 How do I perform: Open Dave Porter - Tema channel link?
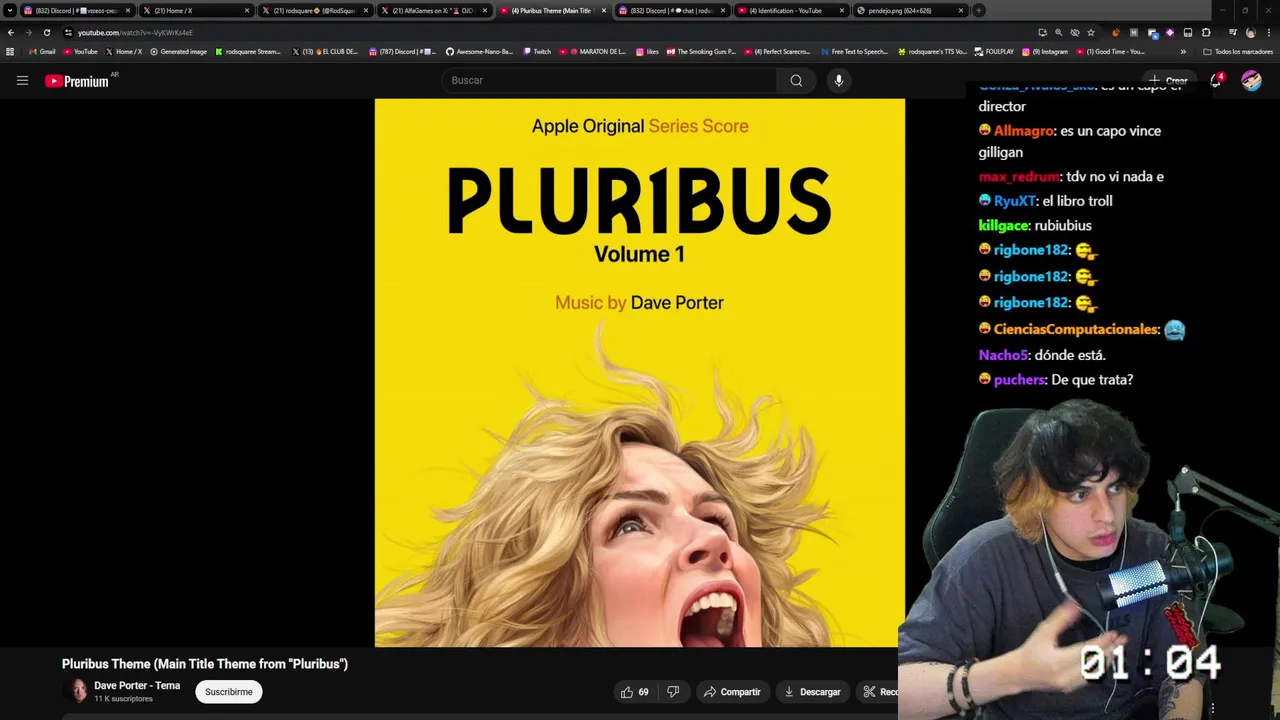click(x=137, y=685)
